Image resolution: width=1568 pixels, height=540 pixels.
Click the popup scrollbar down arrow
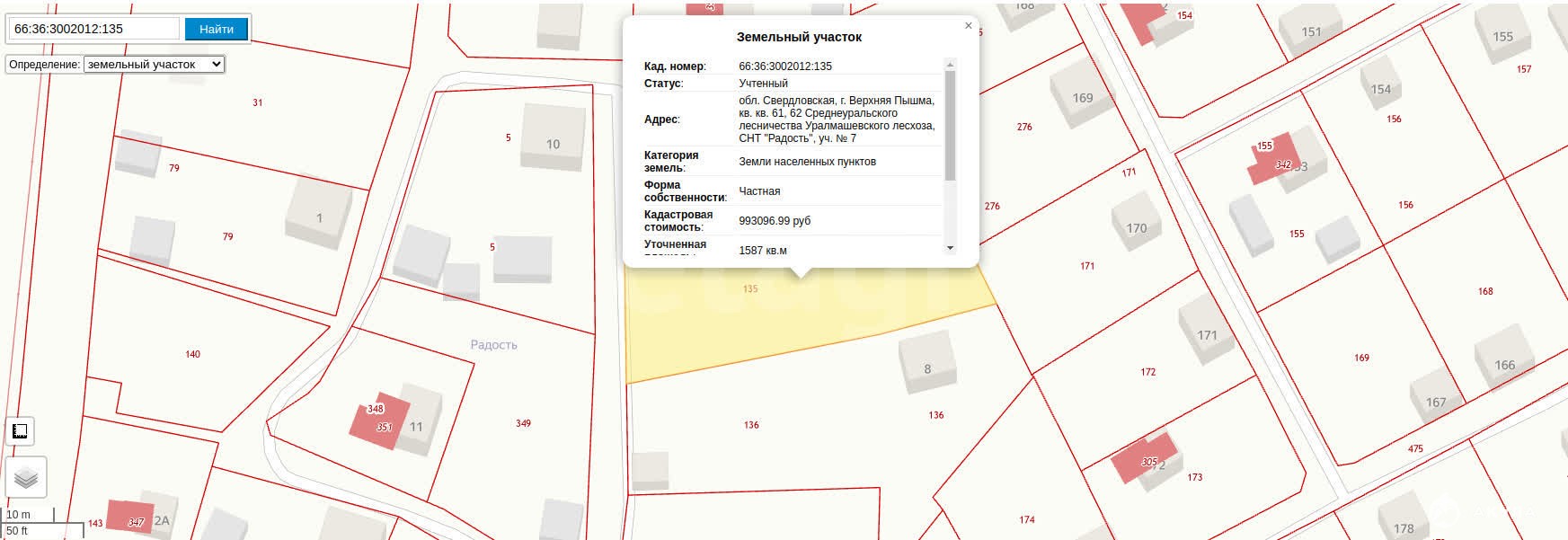click(950, 248)
